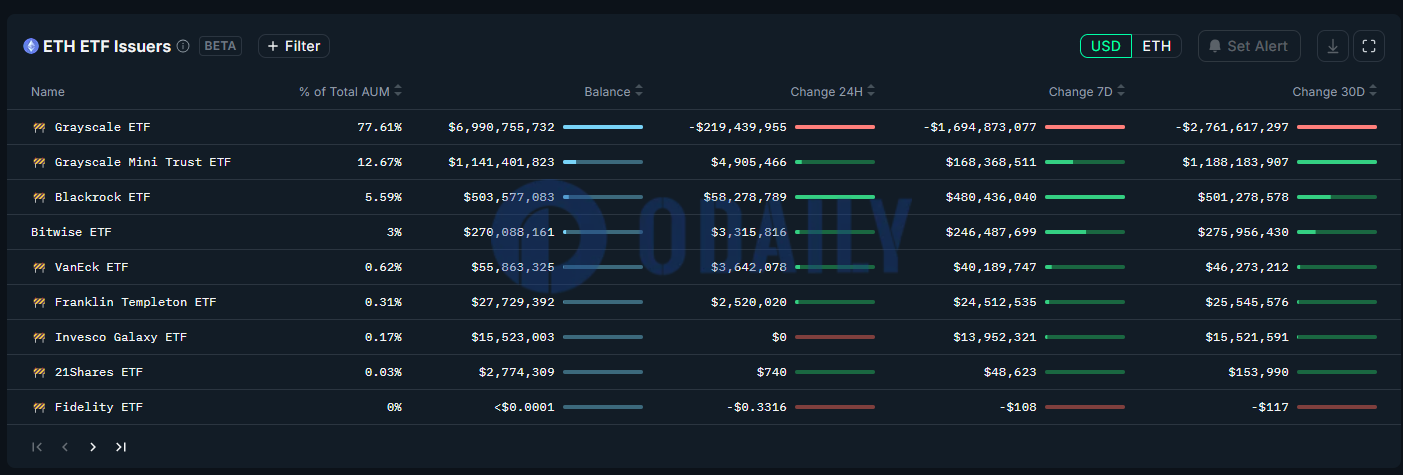Click the 21Shares ETF entity icon
This screenshot has height=475, width=1403.
[39, 372]
